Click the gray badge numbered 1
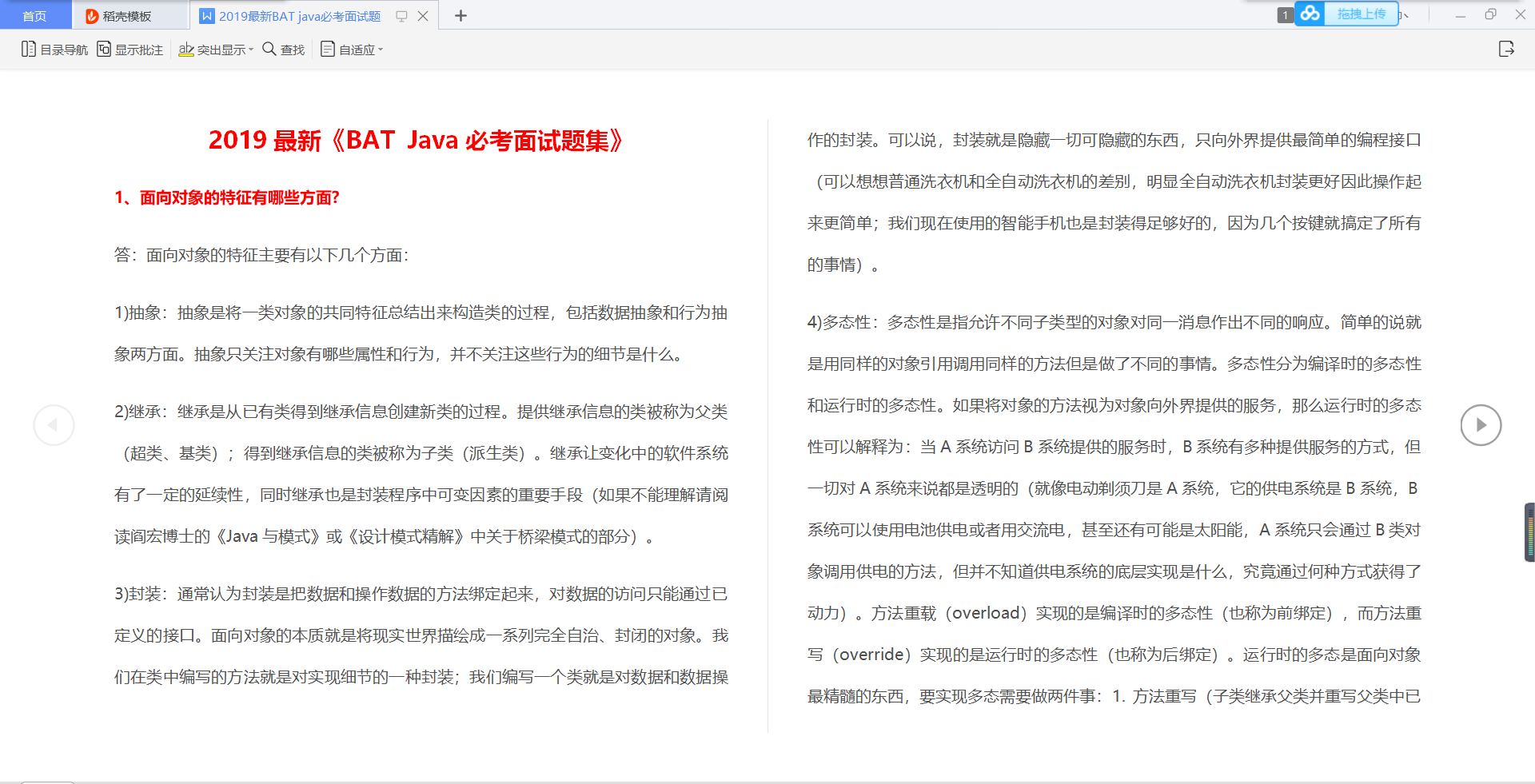Screen dimensions: 1535x784 tap(1285, 15)
